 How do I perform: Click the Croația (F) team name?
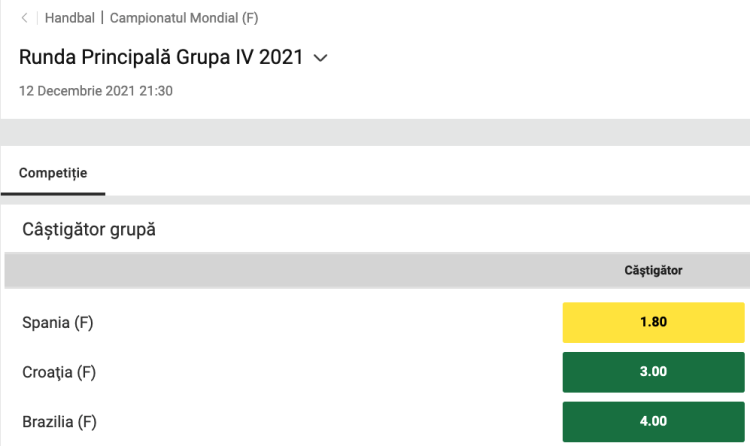[x=59, y=372]
